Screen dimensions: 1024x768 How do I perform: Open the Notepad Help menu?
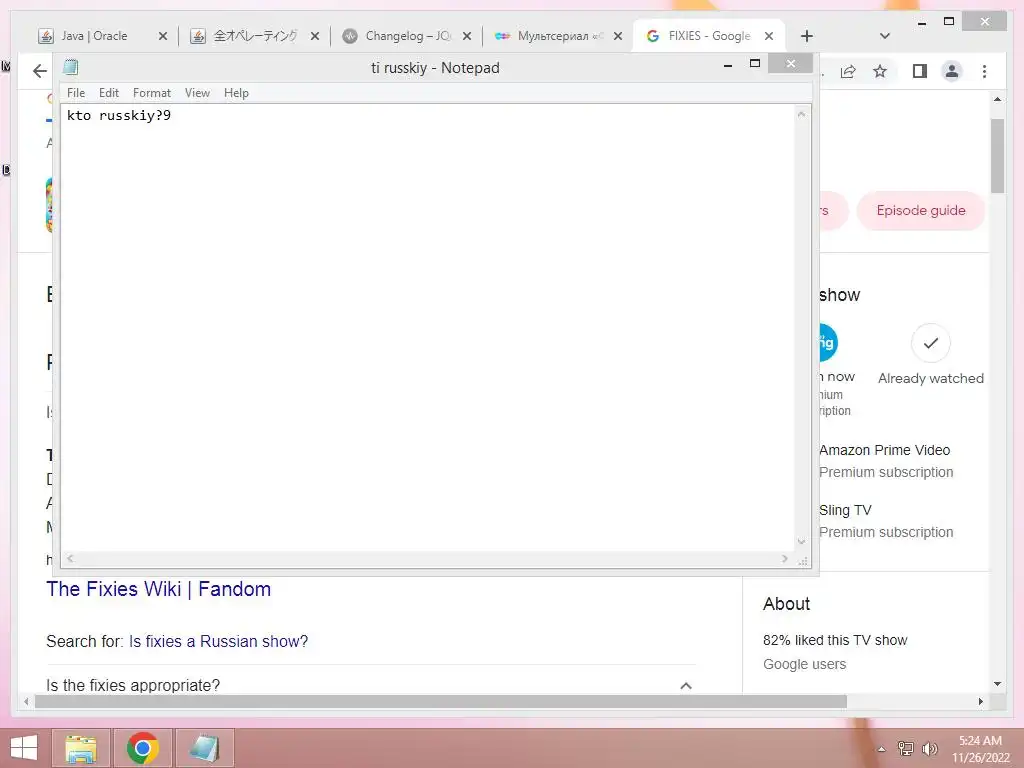click(236, 93)
